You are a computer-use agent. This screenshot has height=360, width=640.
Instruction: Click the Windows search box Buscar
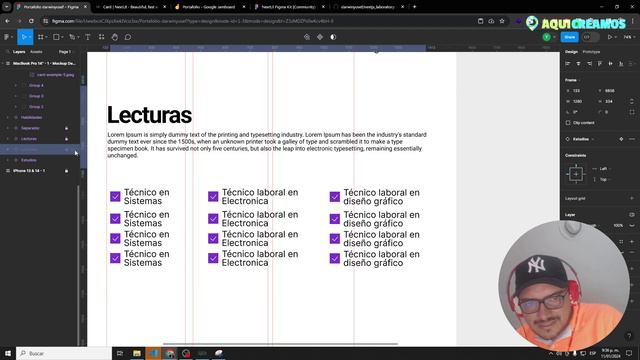click(x=64, y=353)
